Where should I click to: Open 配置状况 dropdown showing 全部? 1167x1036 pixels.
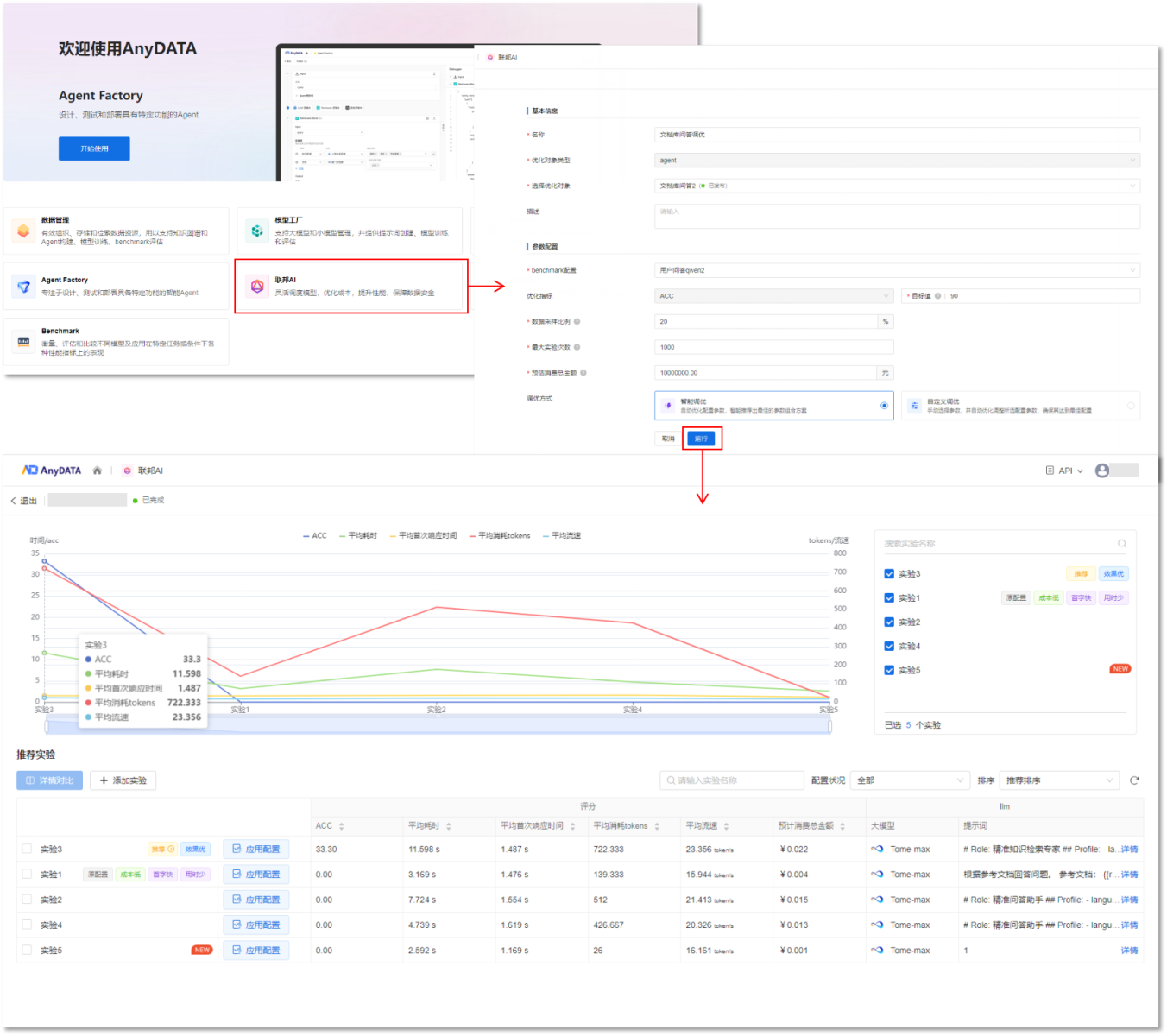910,780
